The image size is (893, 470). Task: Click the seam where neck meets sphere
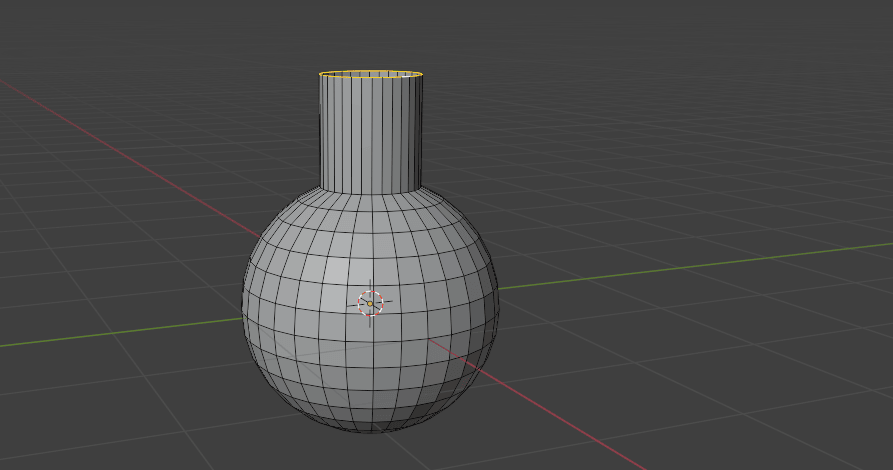point(371,192)
